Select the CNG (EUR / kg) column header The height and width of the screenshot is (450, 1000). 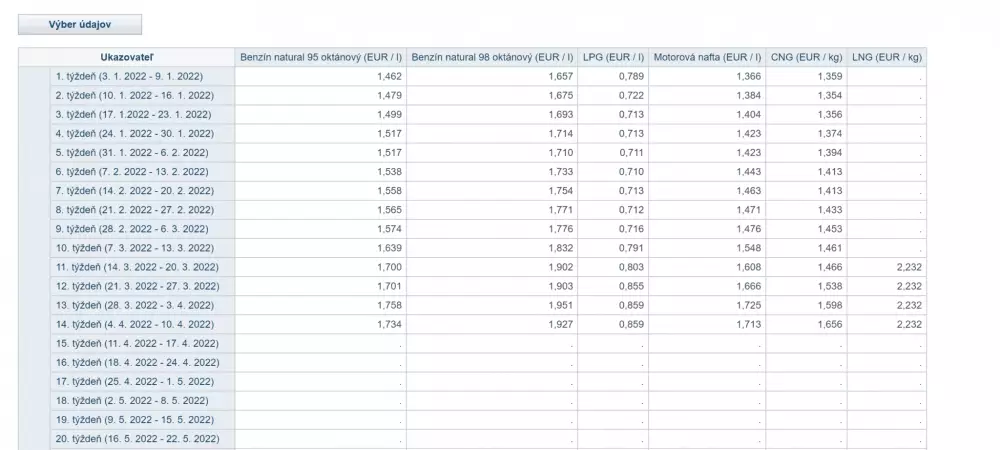tap(807, 57)
